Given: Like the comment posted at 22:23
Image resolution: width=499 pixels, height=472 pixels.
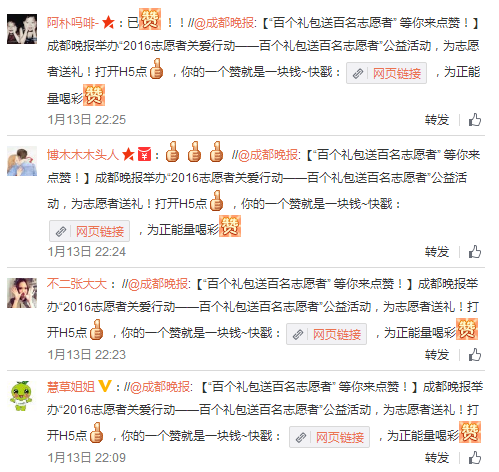Looking at the screenshot, I should [x=475, y=355].
